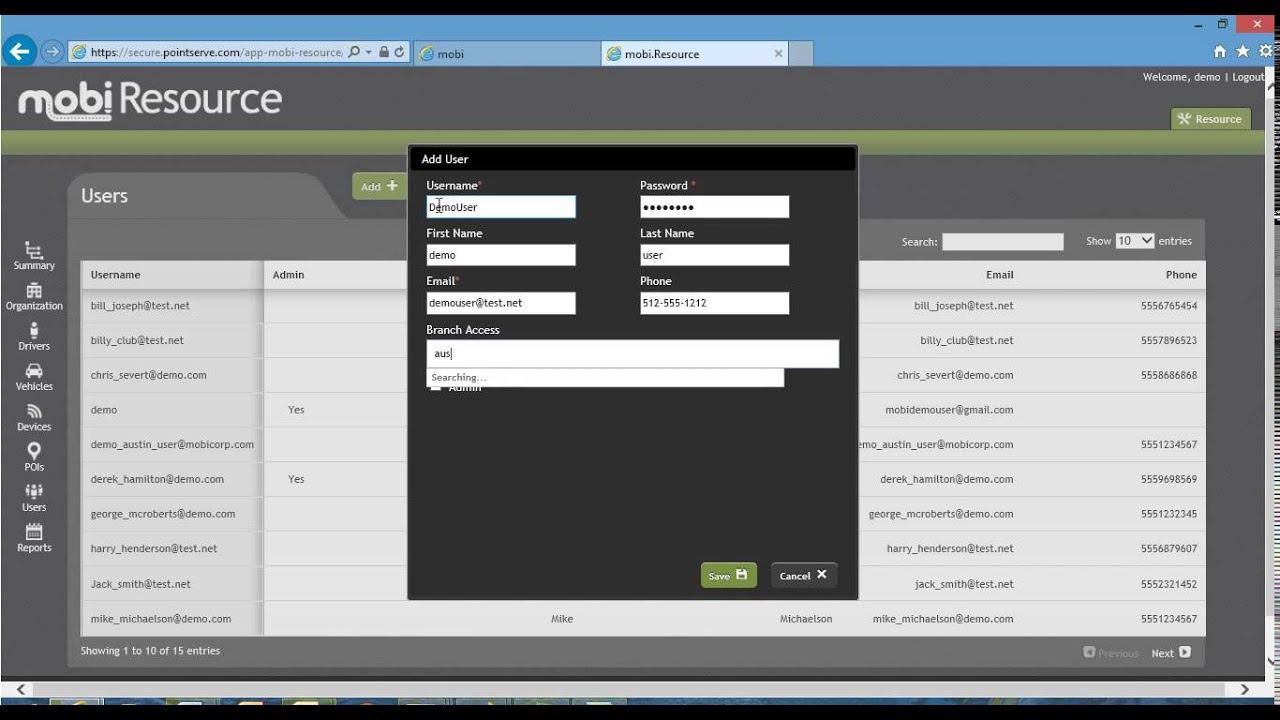The height and width of the screenshot is (720, 1280).
Task: Click the browser forward arrow
Action: (52, 52)
